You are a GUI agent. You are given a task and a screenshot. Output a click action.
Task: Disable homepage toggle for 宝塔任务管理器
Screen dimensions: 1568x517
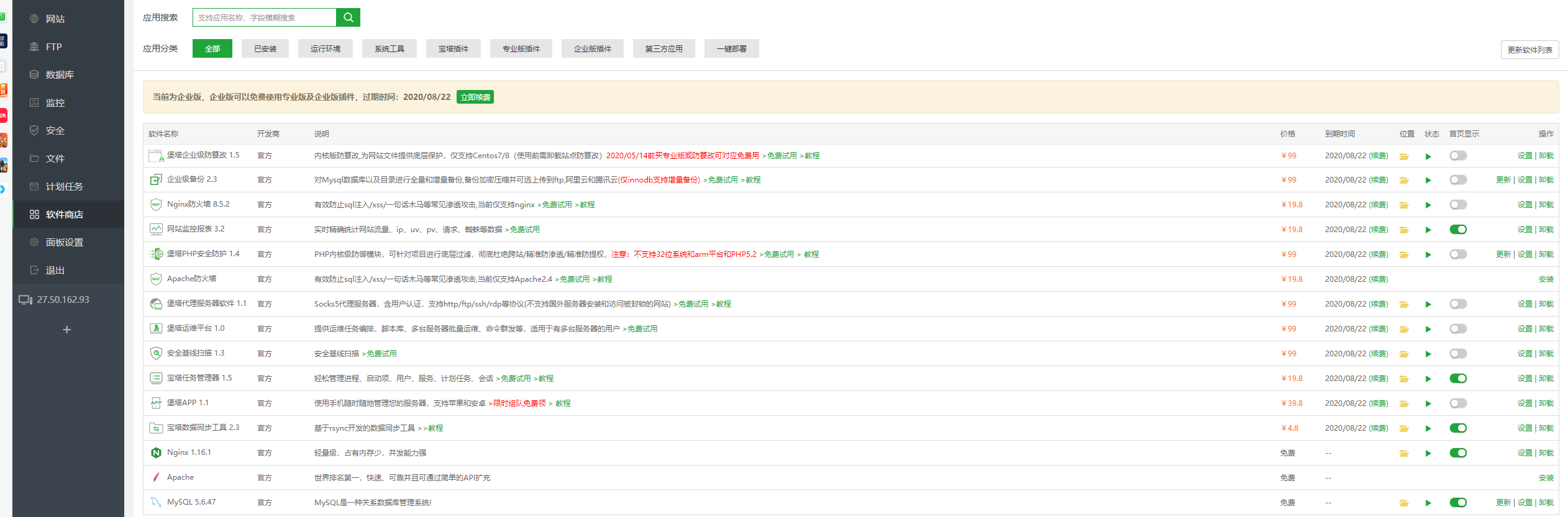click(x=1458, y=379)
